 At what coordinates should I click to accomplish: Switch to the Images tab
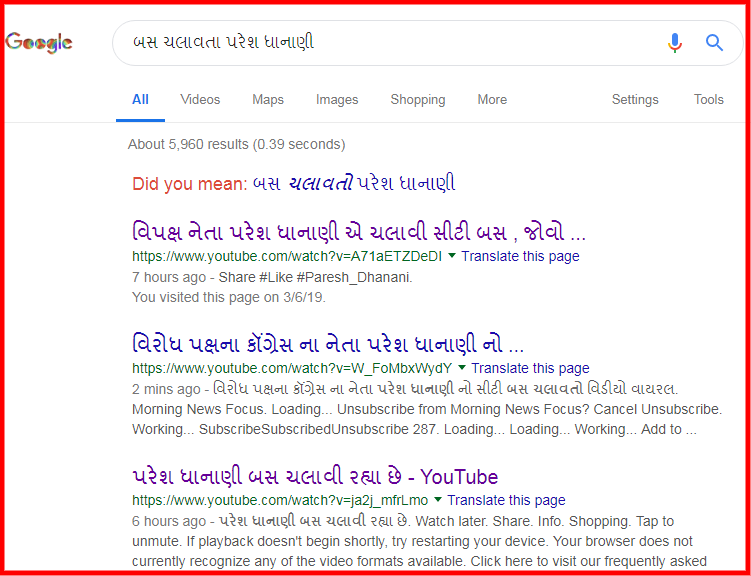pyautogui.click(x=337, y=100)
